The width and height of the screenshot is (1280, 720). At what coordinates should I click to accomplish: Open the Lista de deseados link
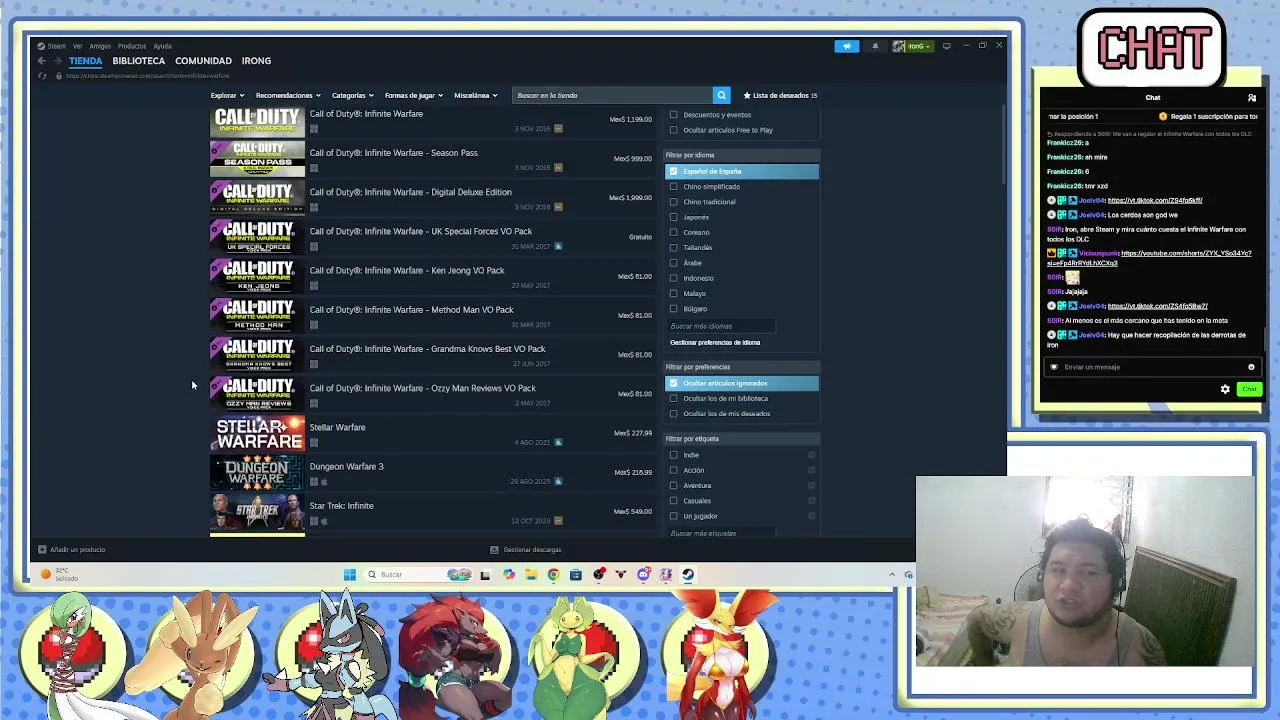tap(780, 95)
